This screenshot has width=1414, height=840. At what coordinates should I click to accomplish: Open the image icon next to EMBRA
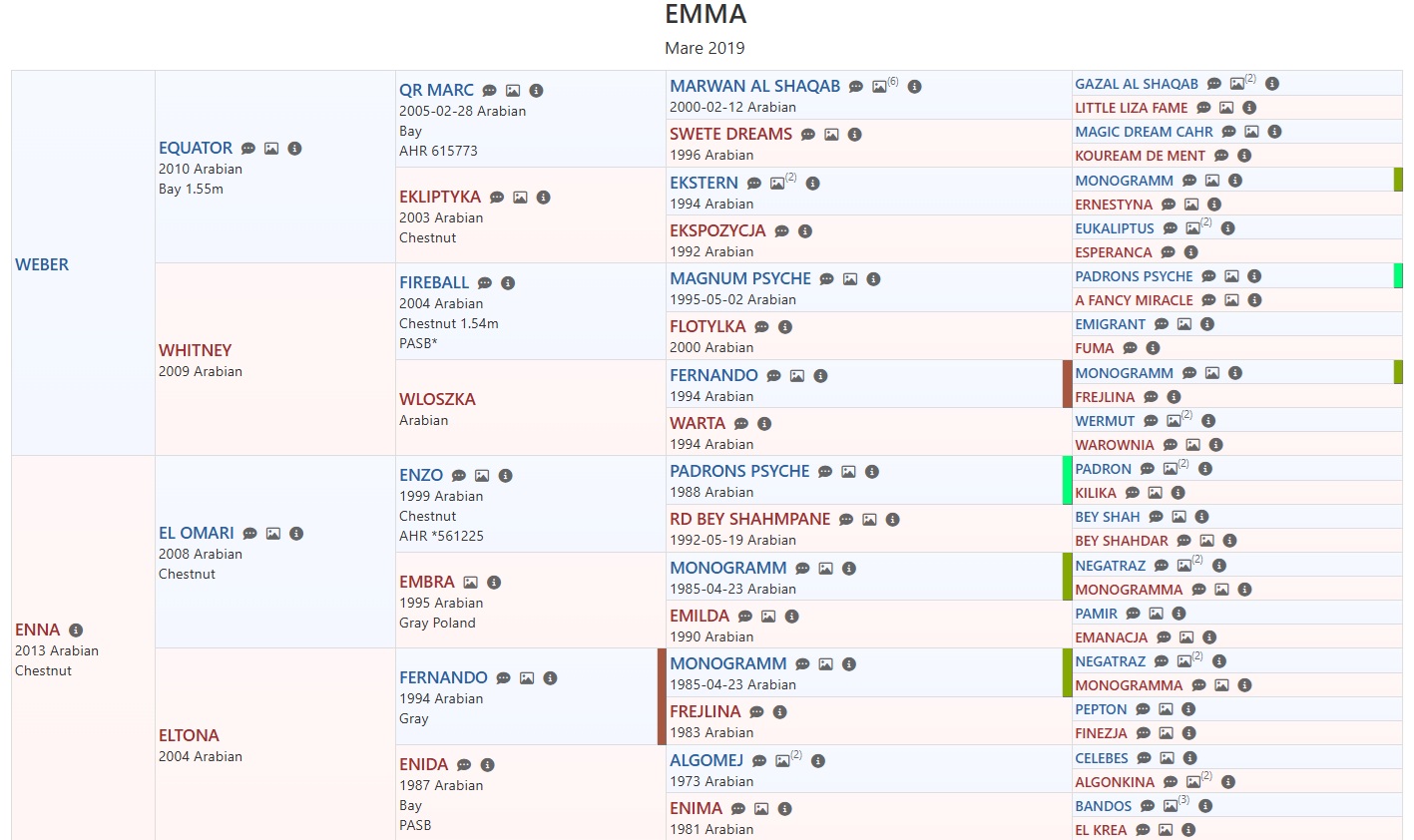[x=468, y=582]
